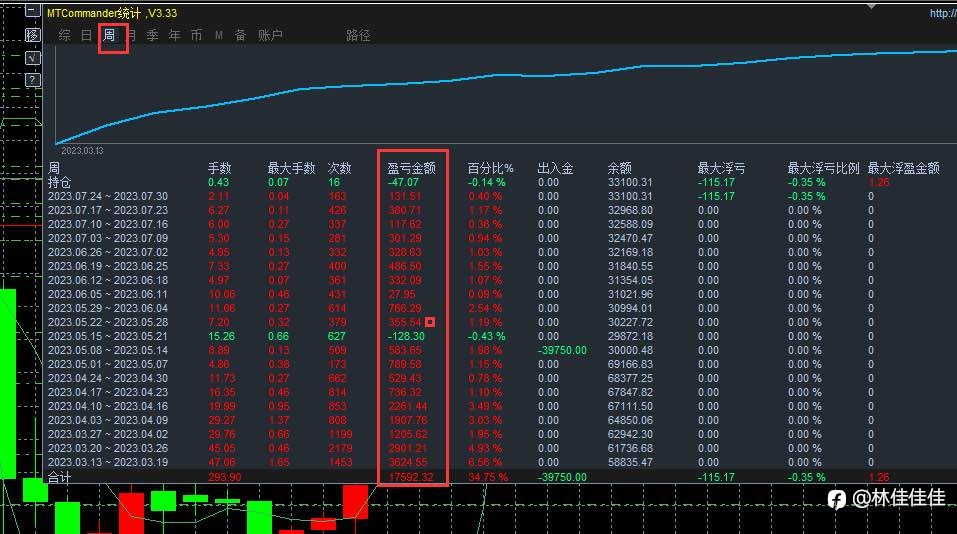The width and height of the screenshot is (957, 534).
Task: Open the 备 notes tab
Action: click(240, 35)
